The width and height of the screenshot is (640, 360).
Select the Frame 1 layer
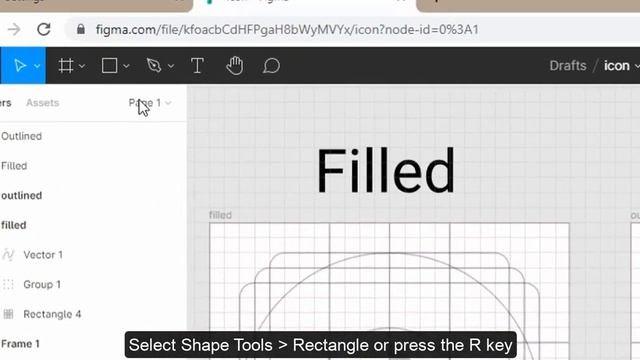point(20,344)
